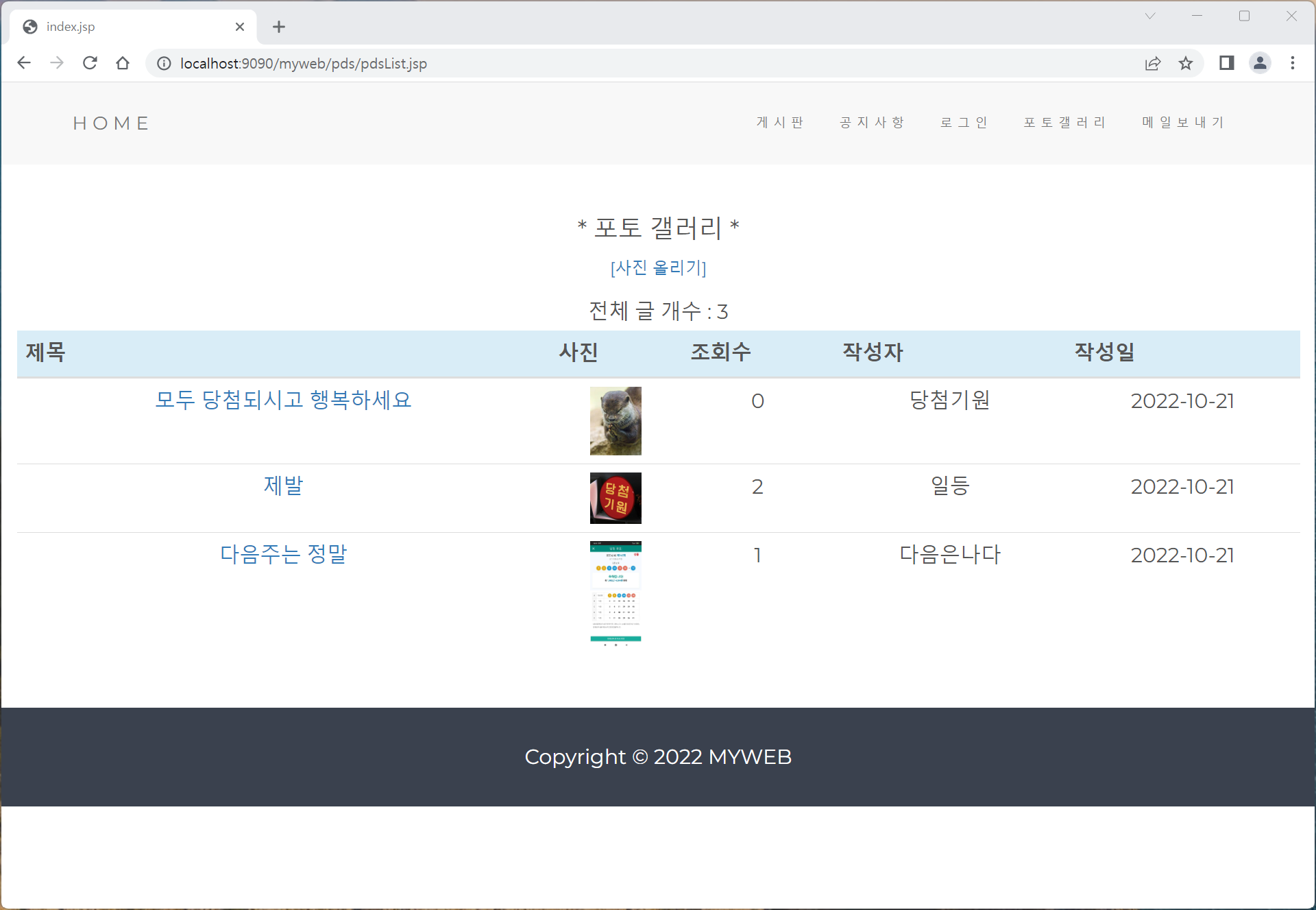The width and height of the screenshot is (1316, 910).
Task: Click the browser back arrow
Action: pyautogui.click(x=24, y=63)
